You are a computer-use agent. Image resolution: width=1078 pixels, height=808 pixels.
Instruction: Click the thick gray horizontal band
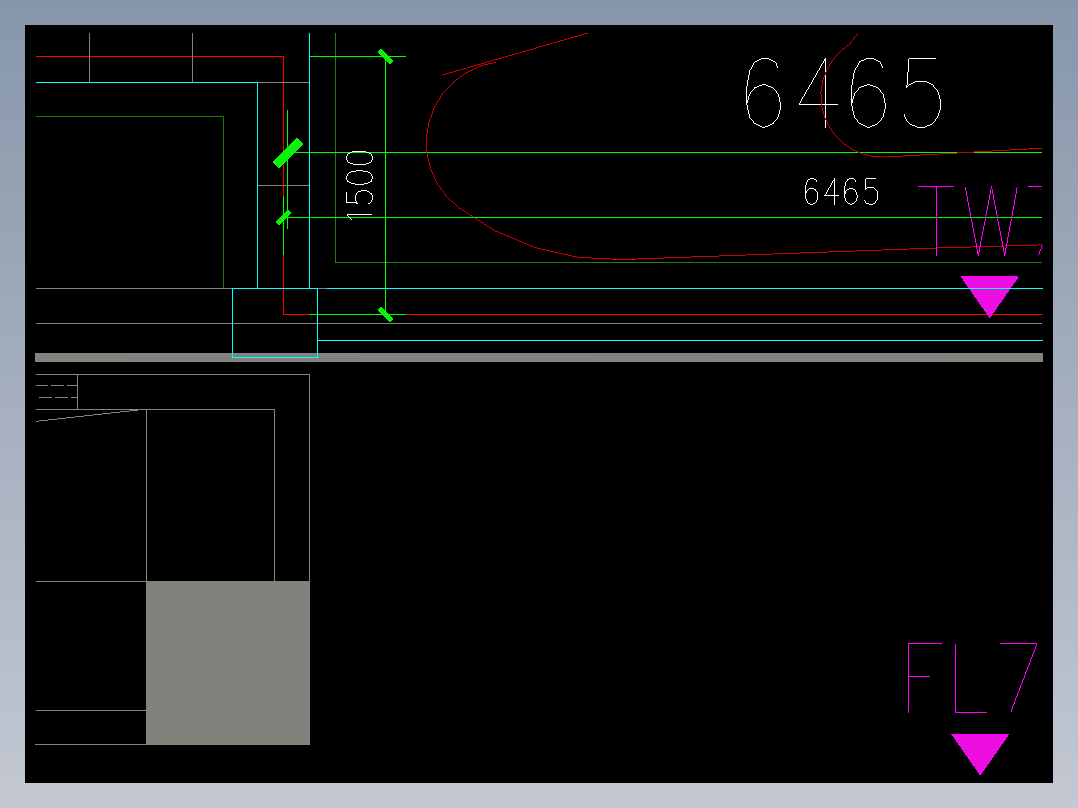click(539, 358)
